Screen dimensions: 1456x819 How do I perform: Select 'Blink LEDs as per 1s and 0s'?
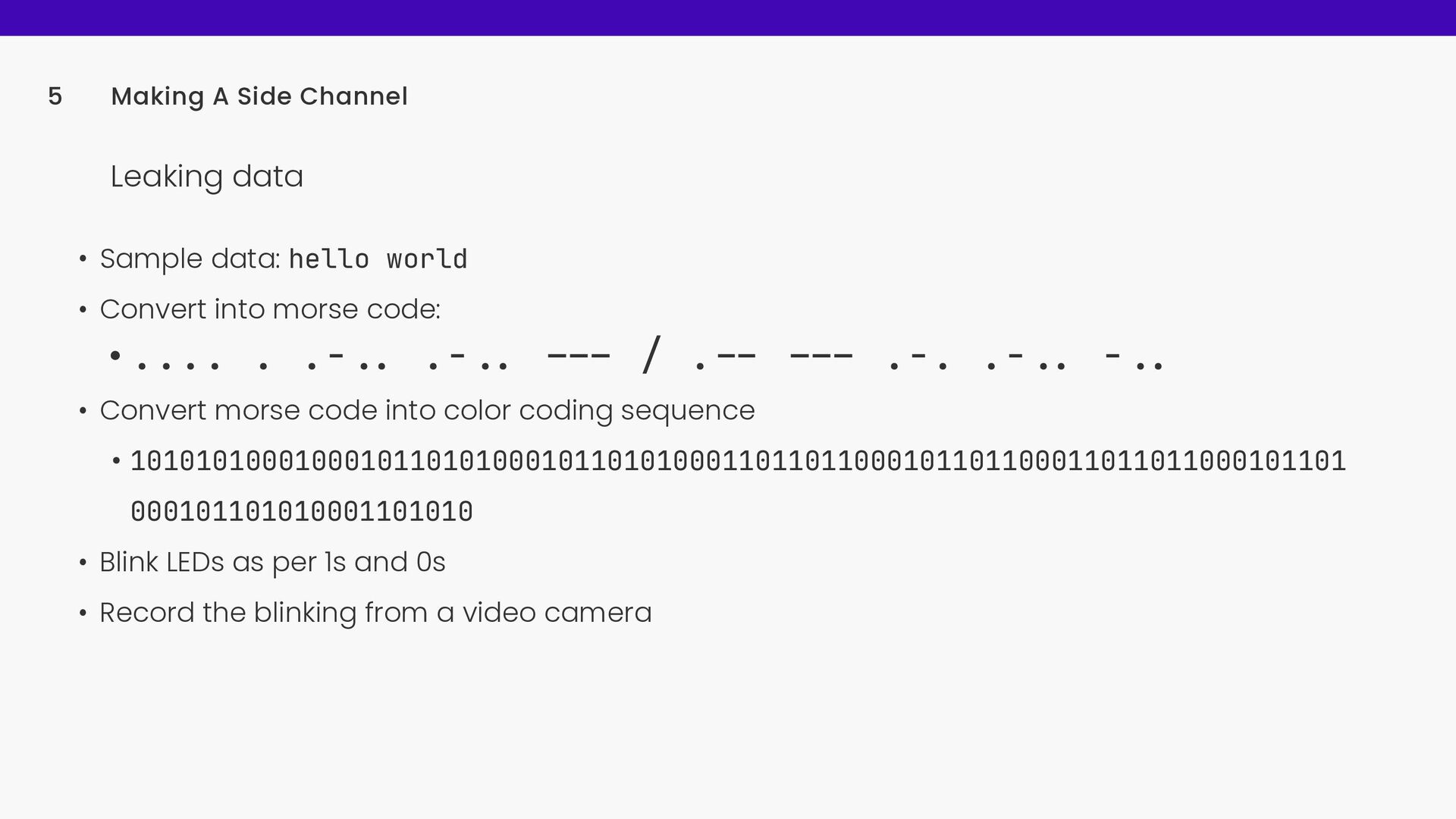point(272,562)
